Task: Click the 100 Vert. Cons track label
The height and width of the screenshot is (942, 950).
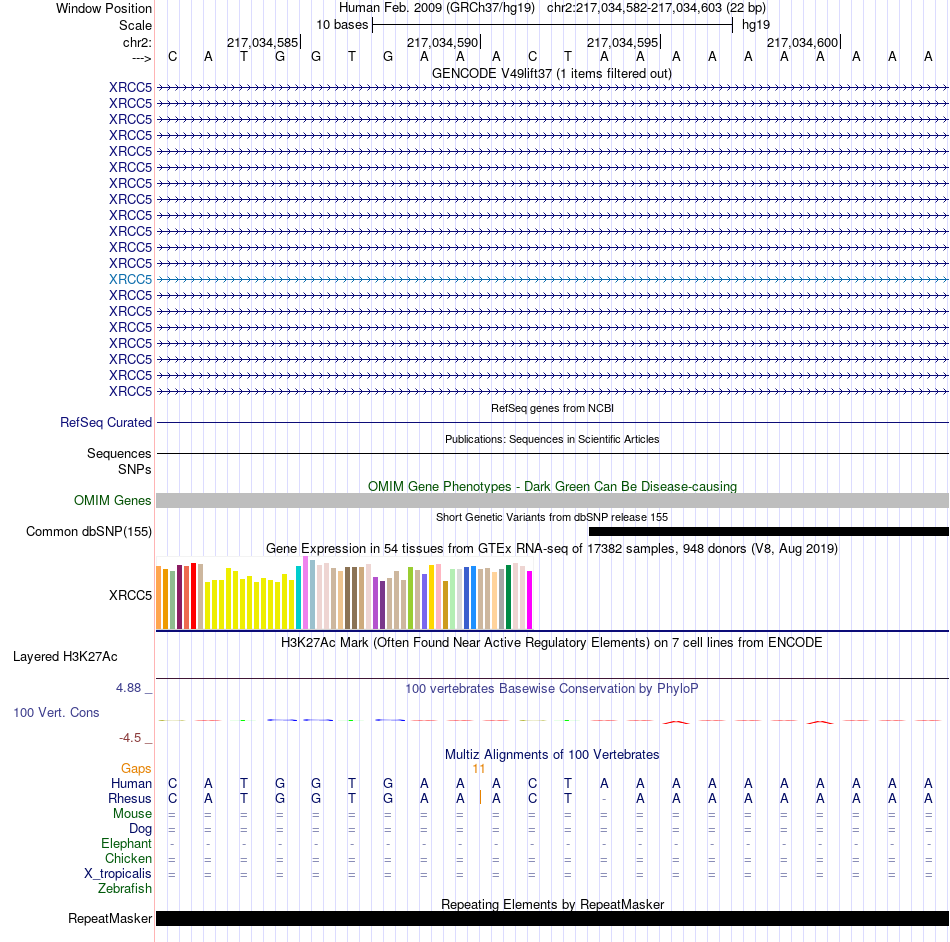Action: click(56, 712)
